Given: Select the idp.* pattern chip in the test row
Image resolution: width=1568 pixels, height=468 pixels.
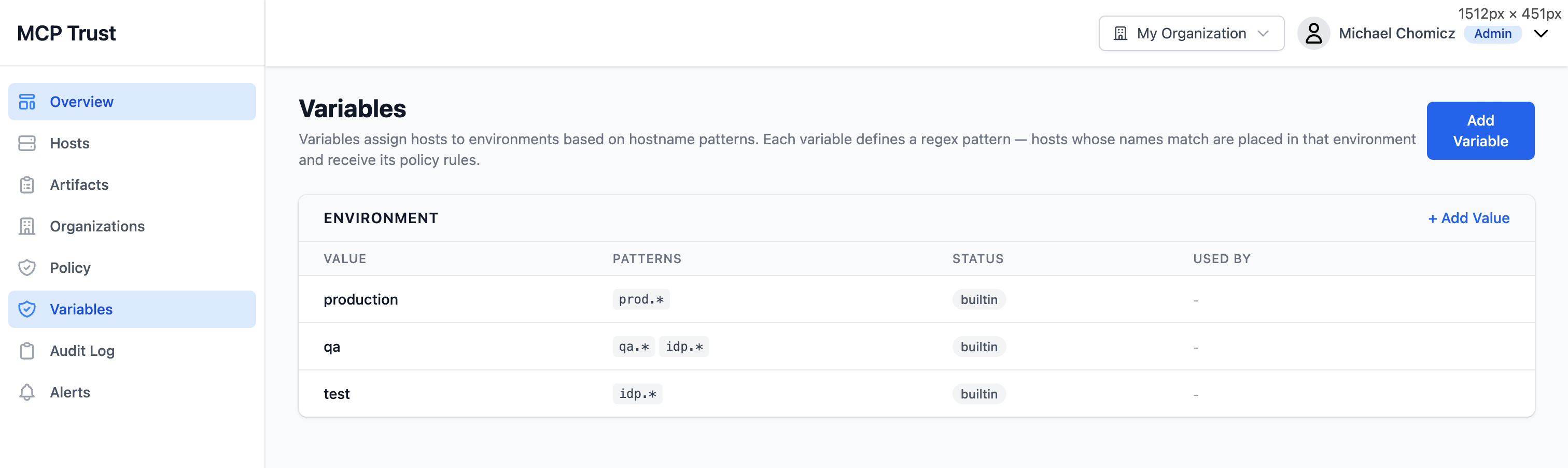Looking at the screenshot, I should coord(637,393).
